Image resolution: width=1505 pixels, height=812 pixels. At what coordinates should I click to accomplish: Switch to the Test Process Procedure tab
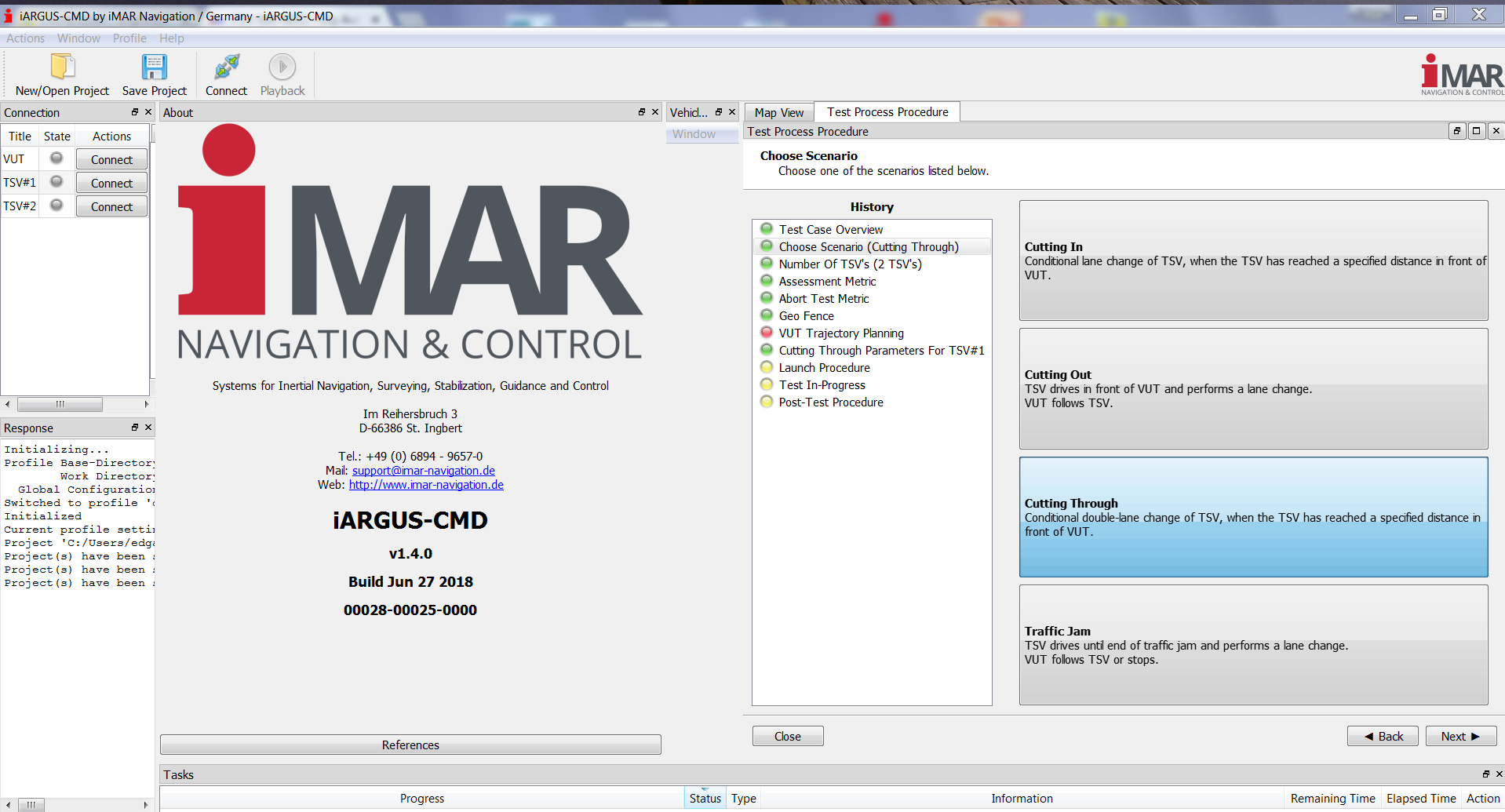click(x=887, y=112)
